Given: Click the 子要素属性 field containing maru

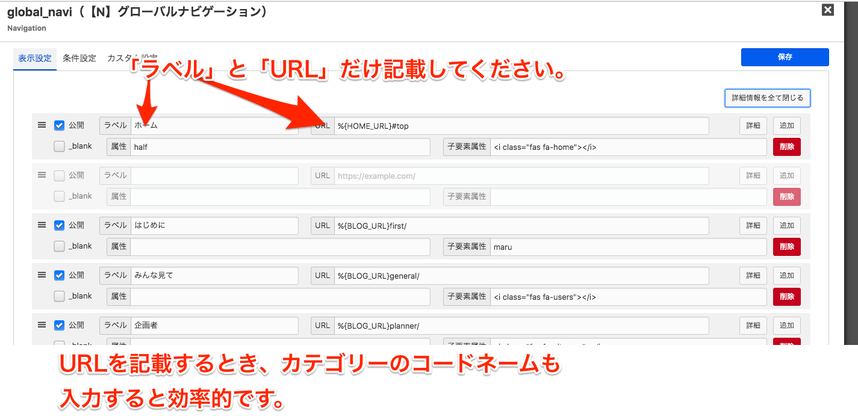Looking at the screenshot, I should tap(599, 246).
